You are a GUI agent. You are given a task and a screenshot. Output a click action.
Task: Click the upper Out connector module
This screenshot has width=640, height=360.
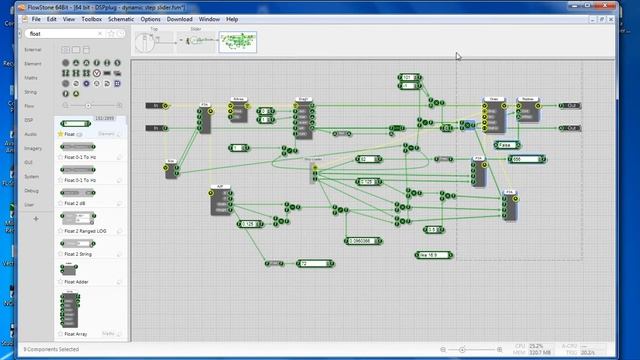click(x=569, y=106)
